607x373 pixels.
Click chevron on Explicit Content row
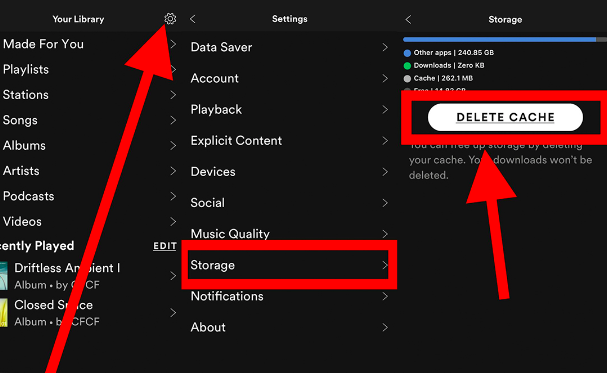[x=385, y=140]
